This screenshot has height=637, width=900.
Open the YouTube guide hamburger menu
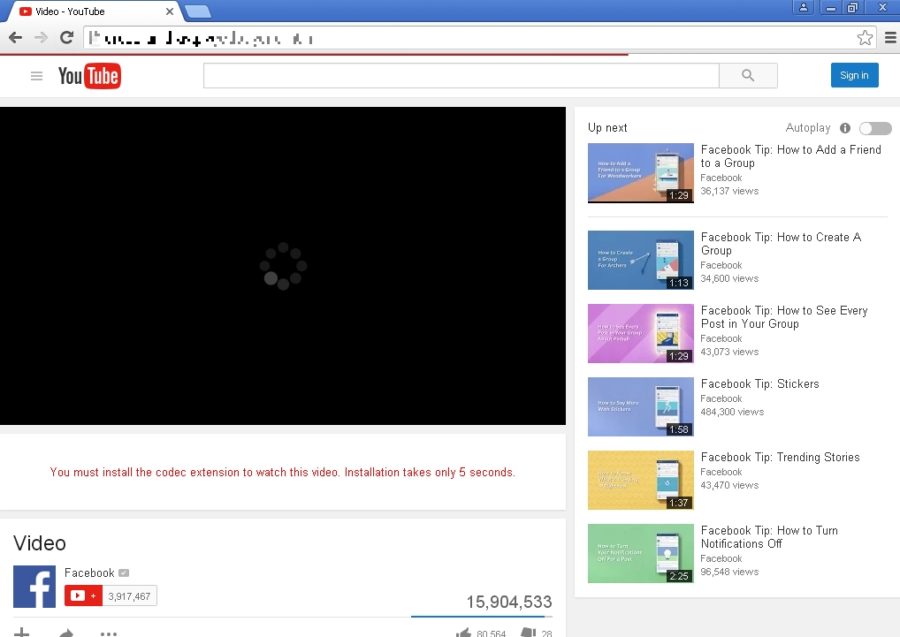[x=37, y=76]
